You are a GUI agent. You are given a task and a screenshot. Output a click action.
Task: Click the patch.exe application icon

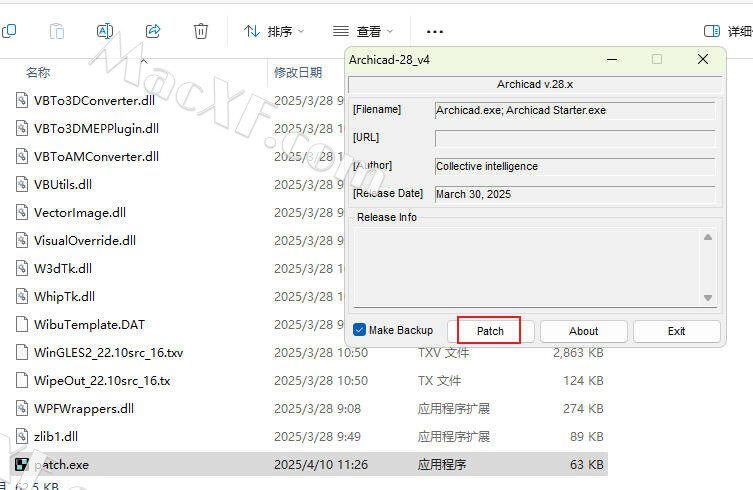pos(22,465)
